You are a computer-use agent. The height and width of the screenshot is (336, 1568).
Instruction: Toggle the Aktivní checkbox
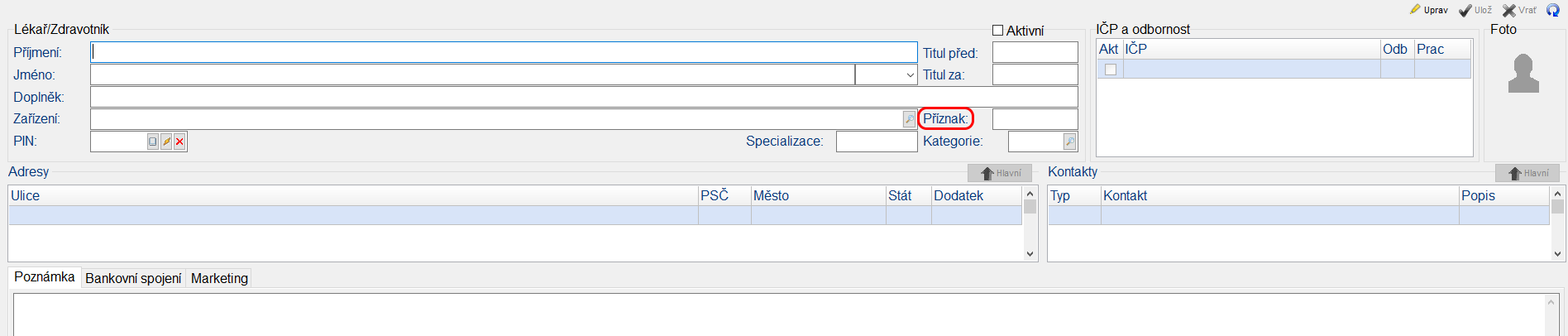pyautogui.click(x=998, y=31)
